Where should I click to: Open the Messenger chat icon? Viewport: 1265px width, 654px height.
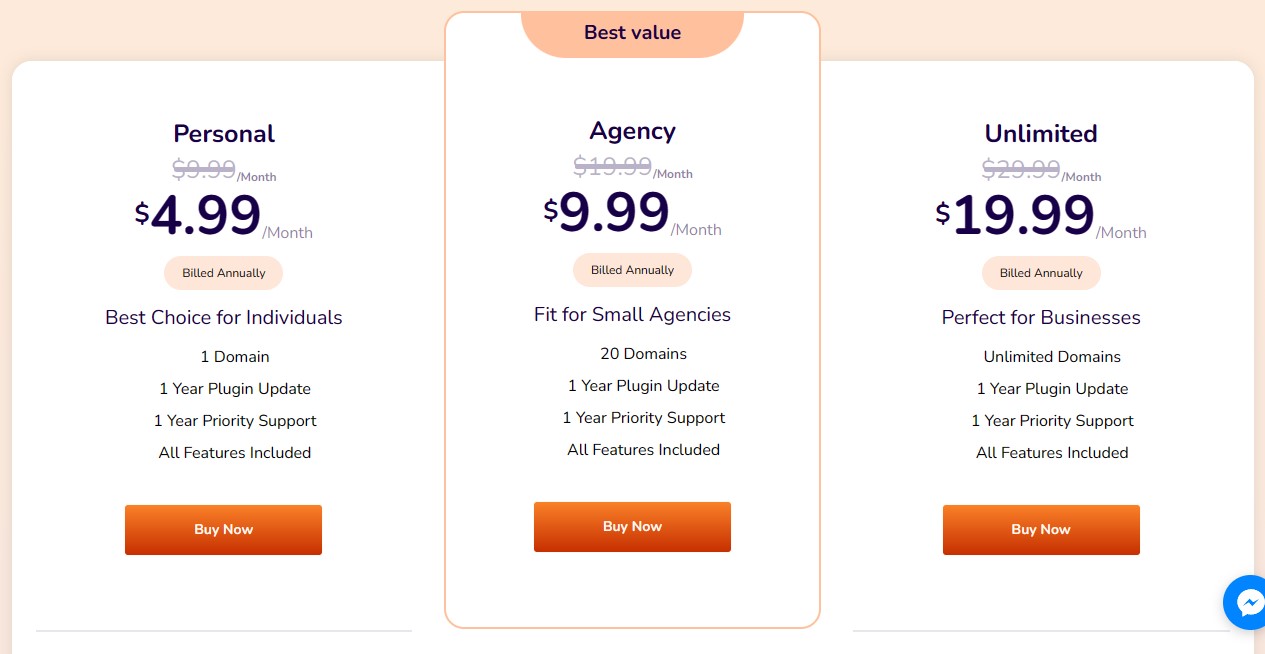tap(1246, 602)
